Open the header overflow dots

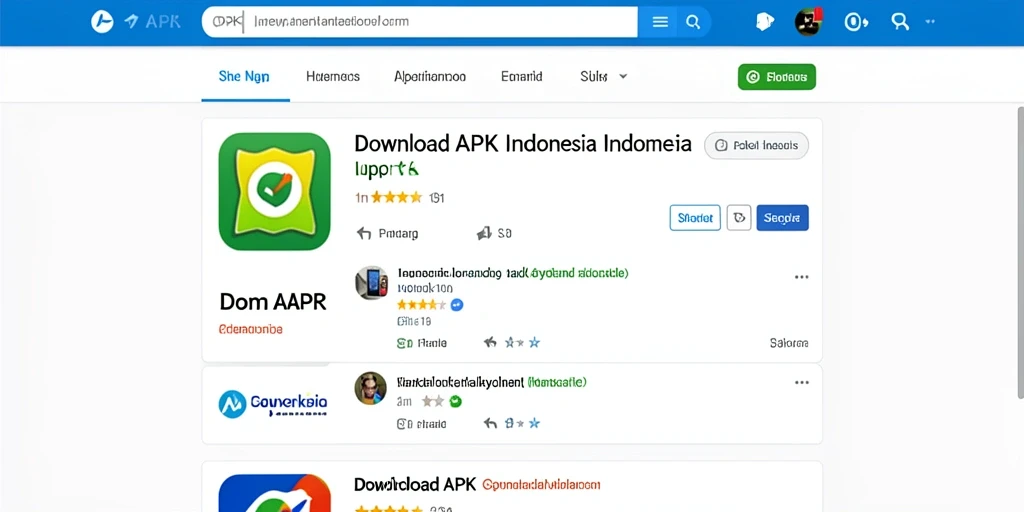click(x=931, y=22)
